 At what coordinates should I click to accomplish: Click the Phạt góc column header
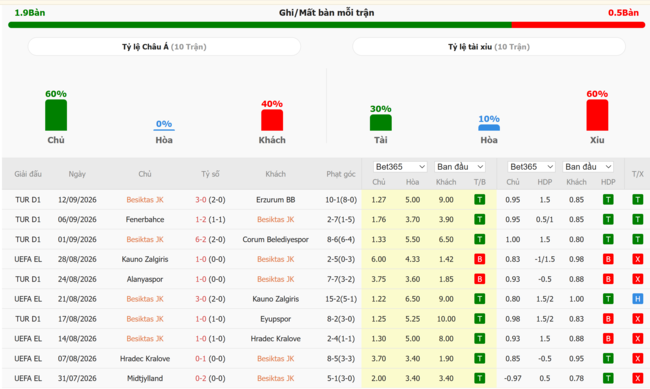(x=341, y=174)
